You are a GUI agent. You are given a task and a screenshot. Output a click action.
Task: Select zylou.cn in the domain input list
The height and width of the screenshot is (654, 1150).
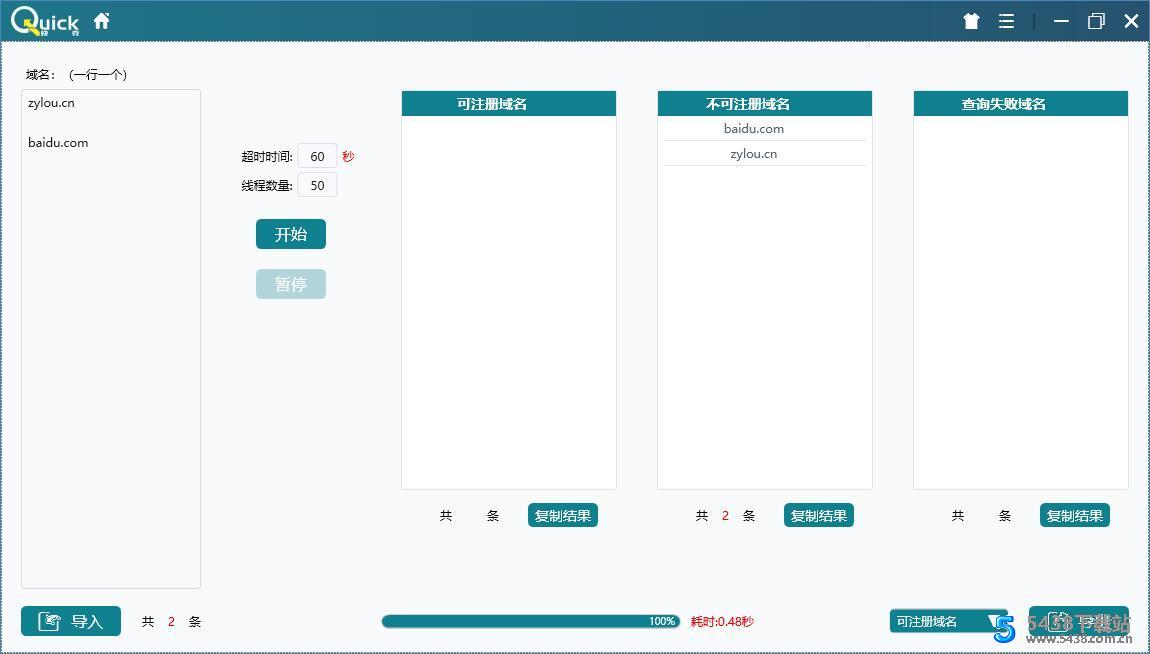[x=51, y=102]
